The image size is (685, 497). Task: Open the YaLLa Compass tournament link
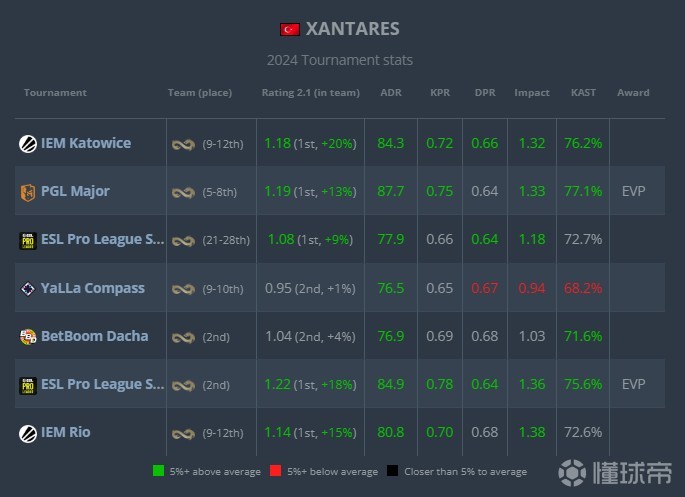(94, 288)
